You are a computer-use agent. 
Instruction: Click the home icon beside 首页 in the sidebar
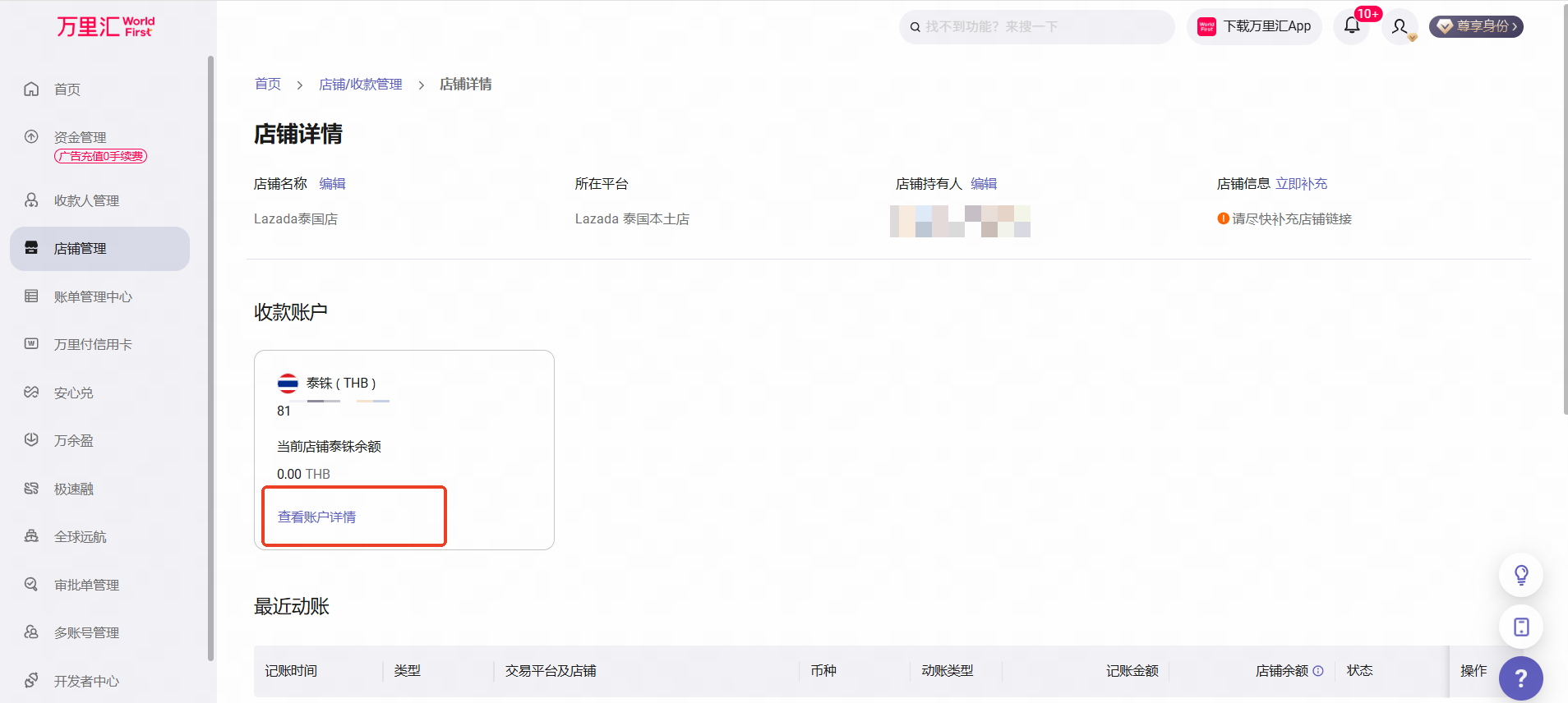coord(31,89)
